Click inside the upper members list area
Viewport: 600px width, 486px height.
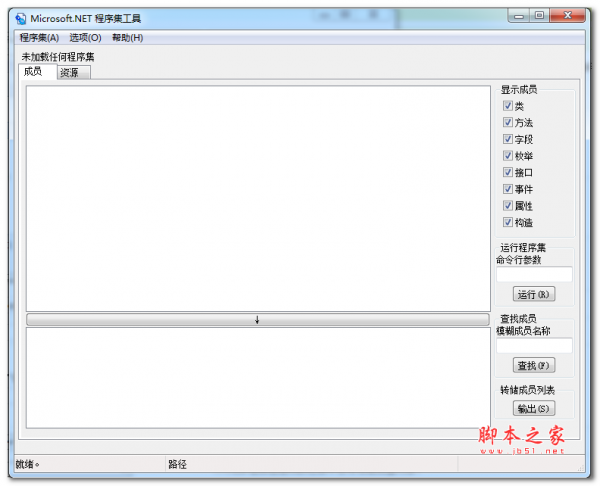tap(258, 199)
